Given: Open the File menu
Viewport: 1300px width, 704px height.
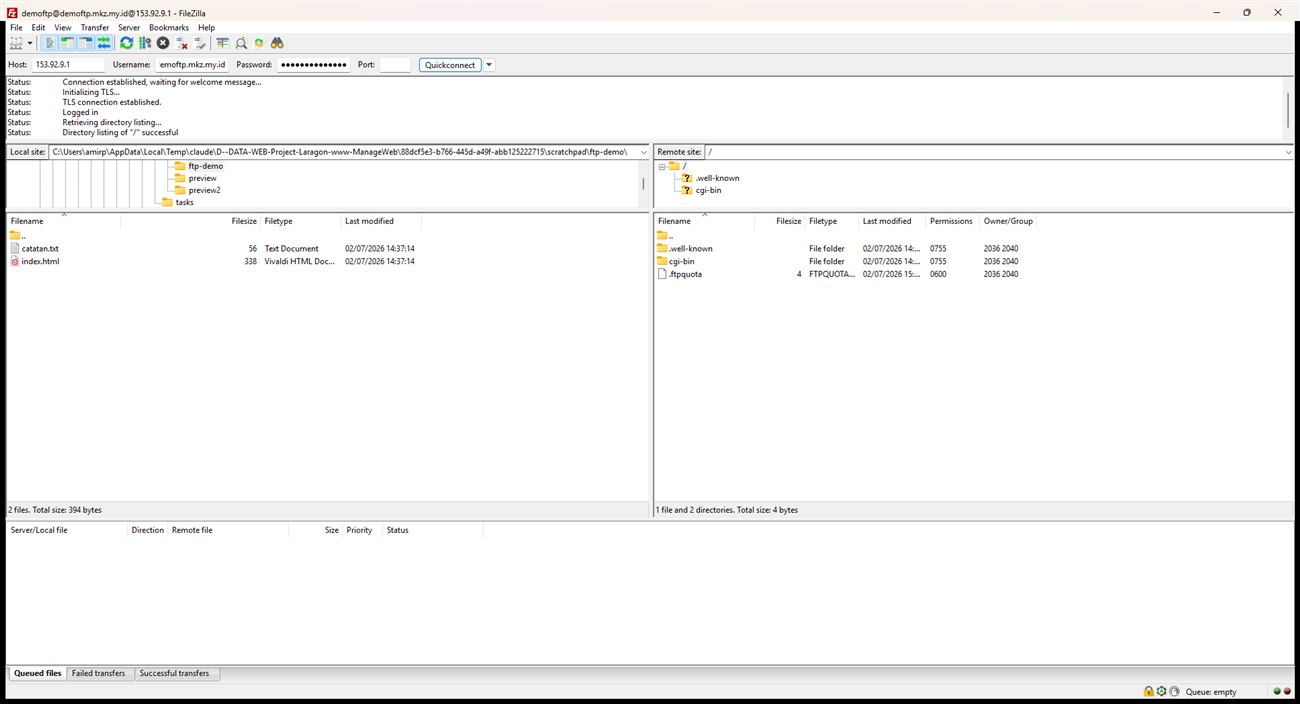Looking at the screenshot, I should 16,28.
